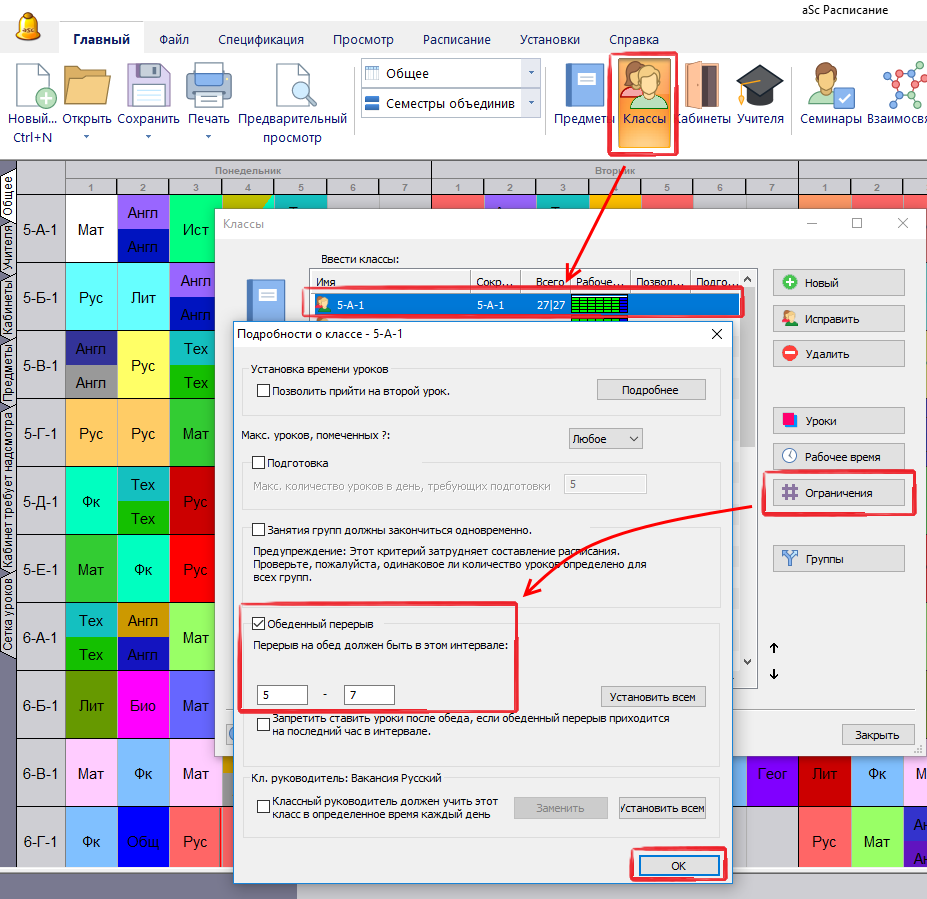Click the Установить всем lunch button
This screenshot has height=899, width=927.
[x=654, y=696]
